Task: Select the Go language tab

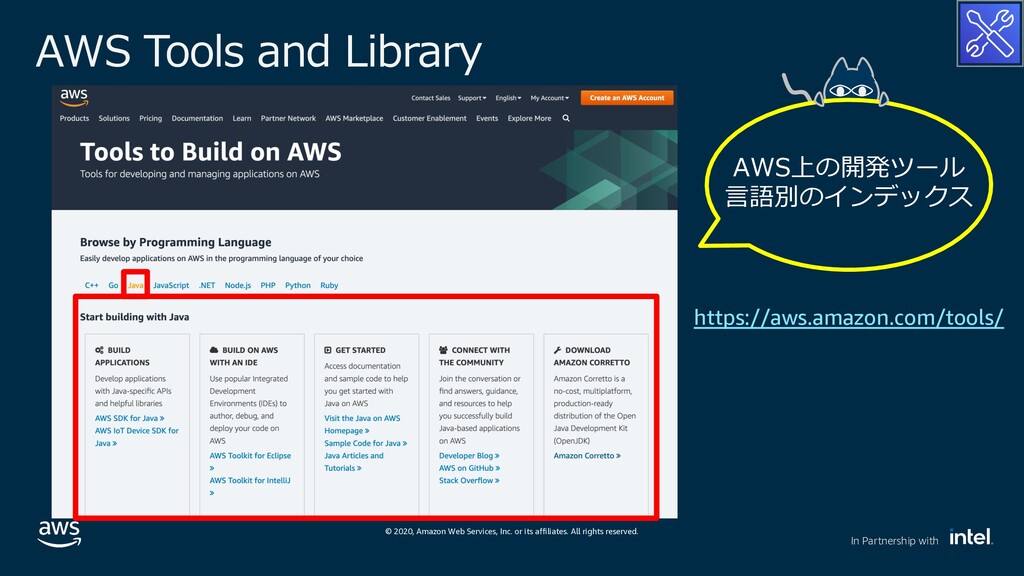Action: click(x=113, y=285)
